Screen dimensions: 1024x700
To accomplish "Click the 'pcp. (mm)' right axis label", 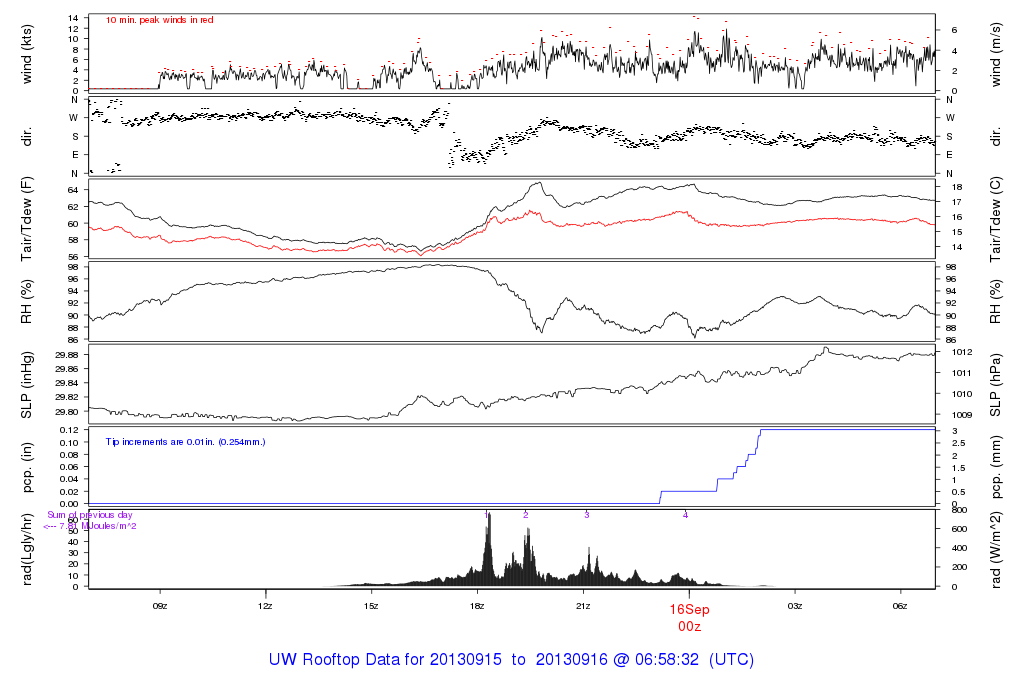I will tap(995, 468).
